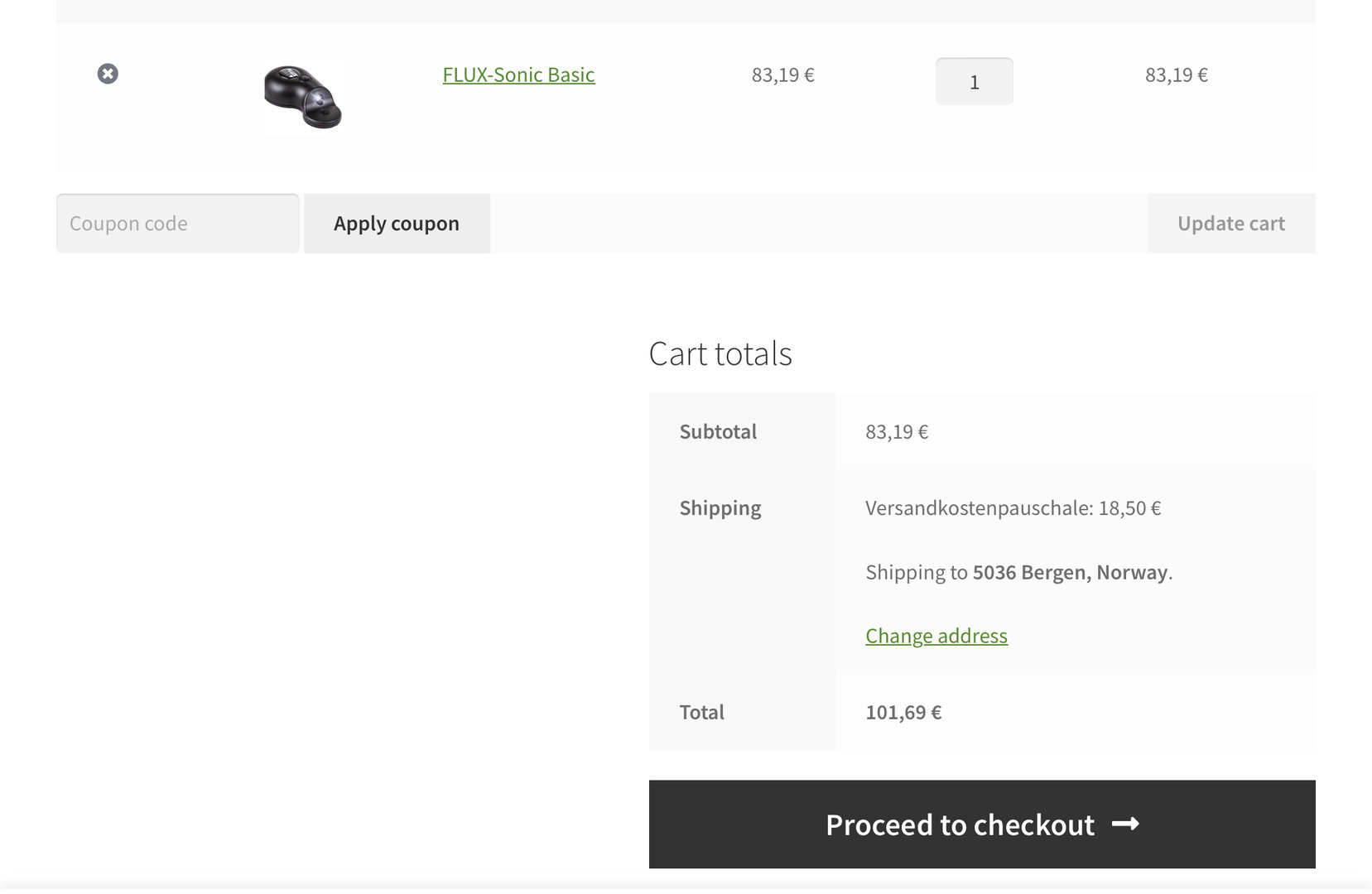The height and width of the screenshot is (894, 1372).
Task: Focus the product quantity field
Action: pyautogui.click(x=974, y=81)
